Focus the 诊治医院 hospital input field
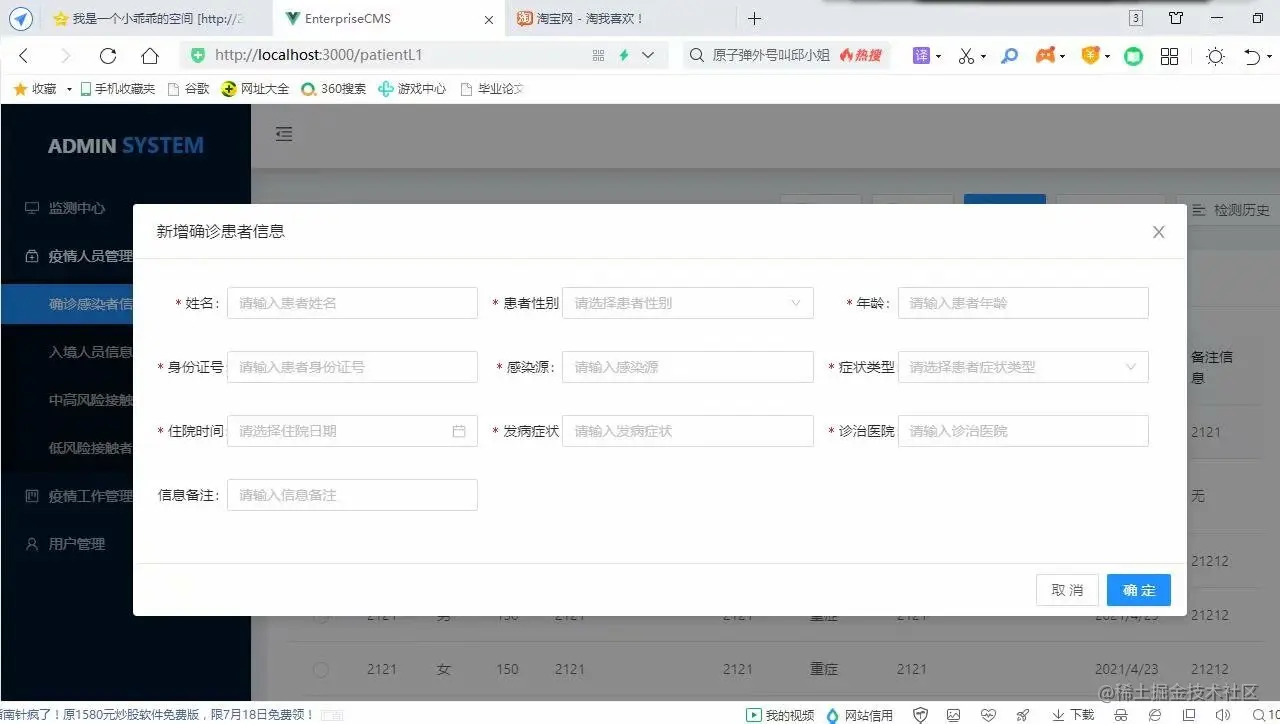 1023,431
